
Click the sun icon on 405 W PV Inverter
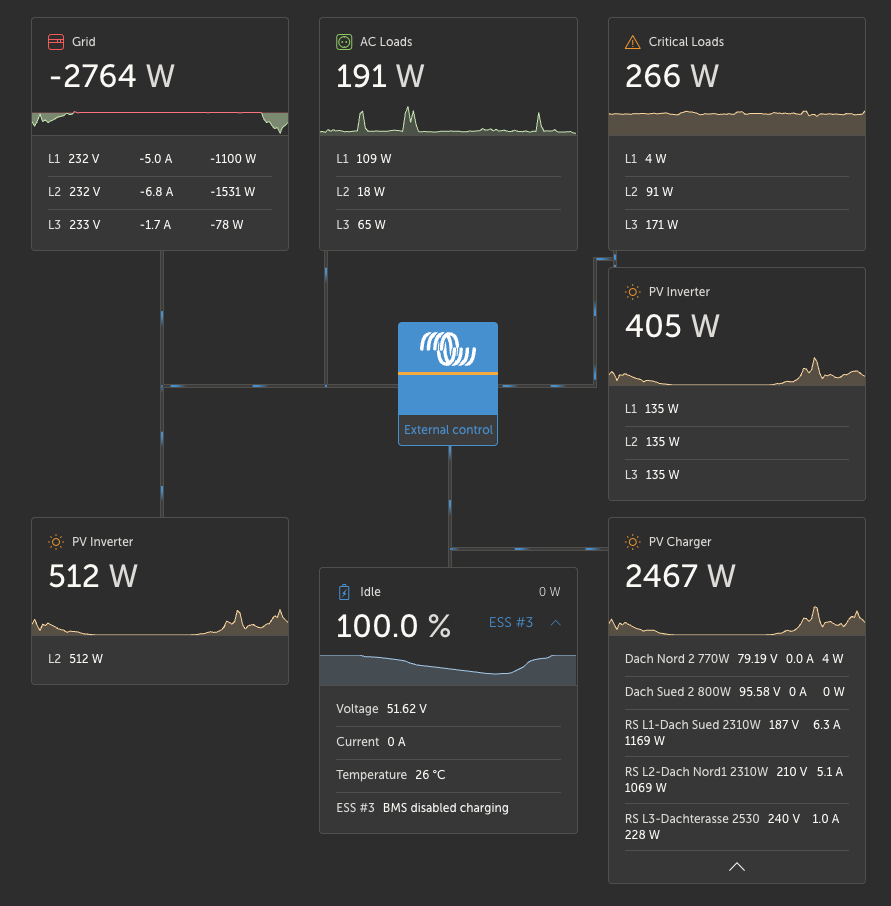633,292
